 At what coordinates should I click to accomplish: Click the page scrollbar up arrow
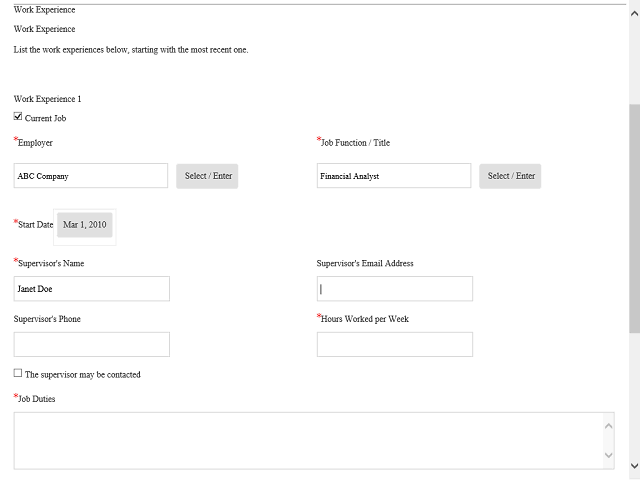coord(634,13)
